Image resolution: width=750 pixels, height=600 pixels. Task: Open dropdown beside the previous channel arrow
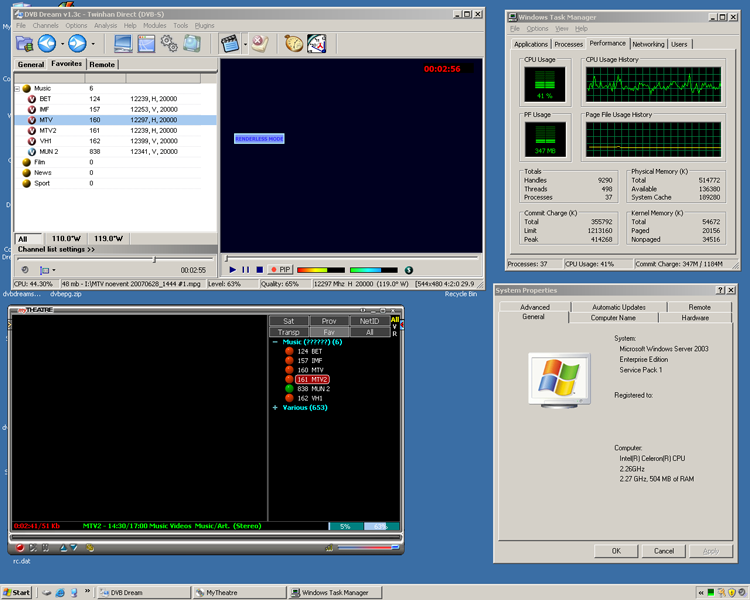(63, 44)
